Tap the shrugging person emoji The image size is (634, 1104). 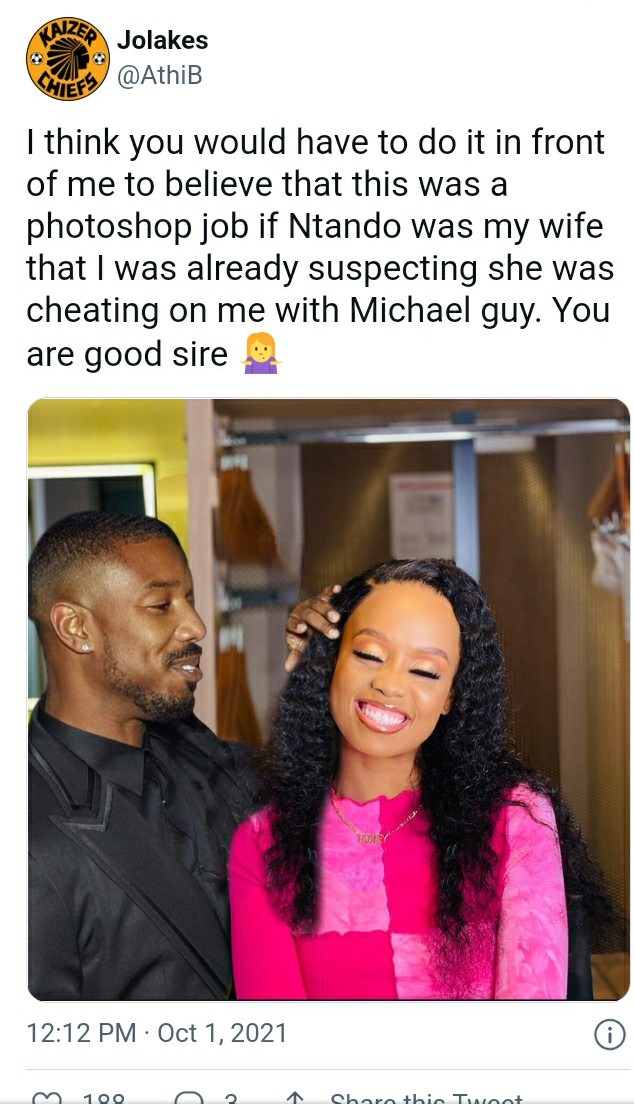(x=260, y=353)
